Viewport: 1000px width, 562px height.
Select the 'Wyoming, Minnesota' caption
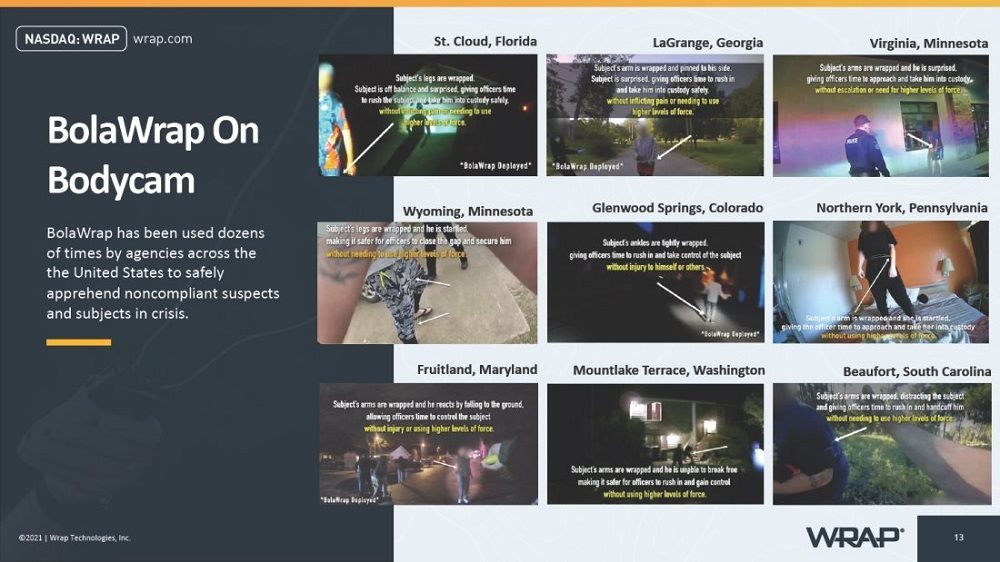pyautogui.click(x=468, y=211)
